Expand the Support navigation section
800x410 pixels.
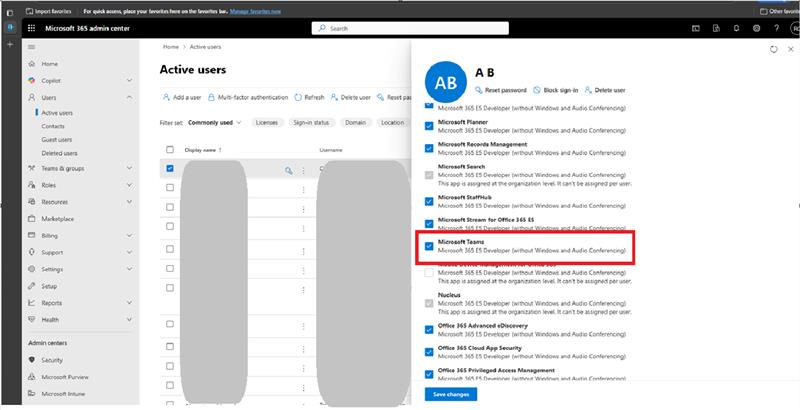point(129,252)
